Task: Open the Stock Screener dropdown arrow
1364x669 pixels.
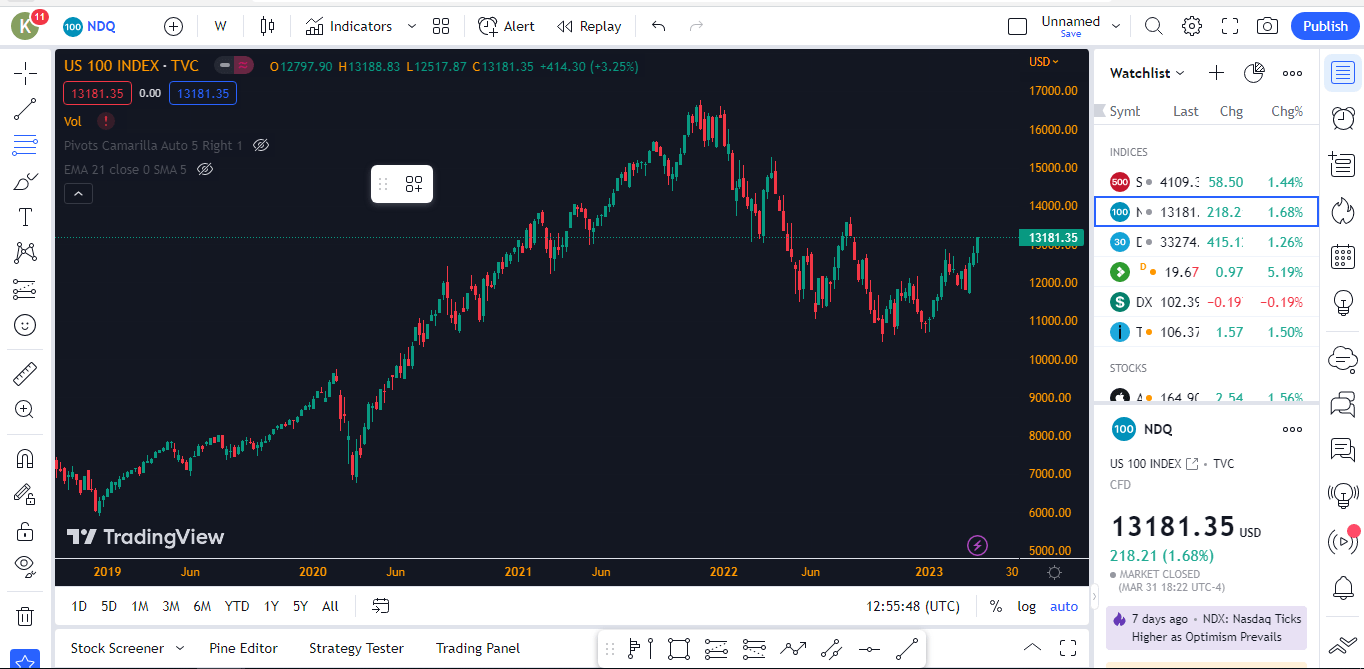Action: (180, 648)
